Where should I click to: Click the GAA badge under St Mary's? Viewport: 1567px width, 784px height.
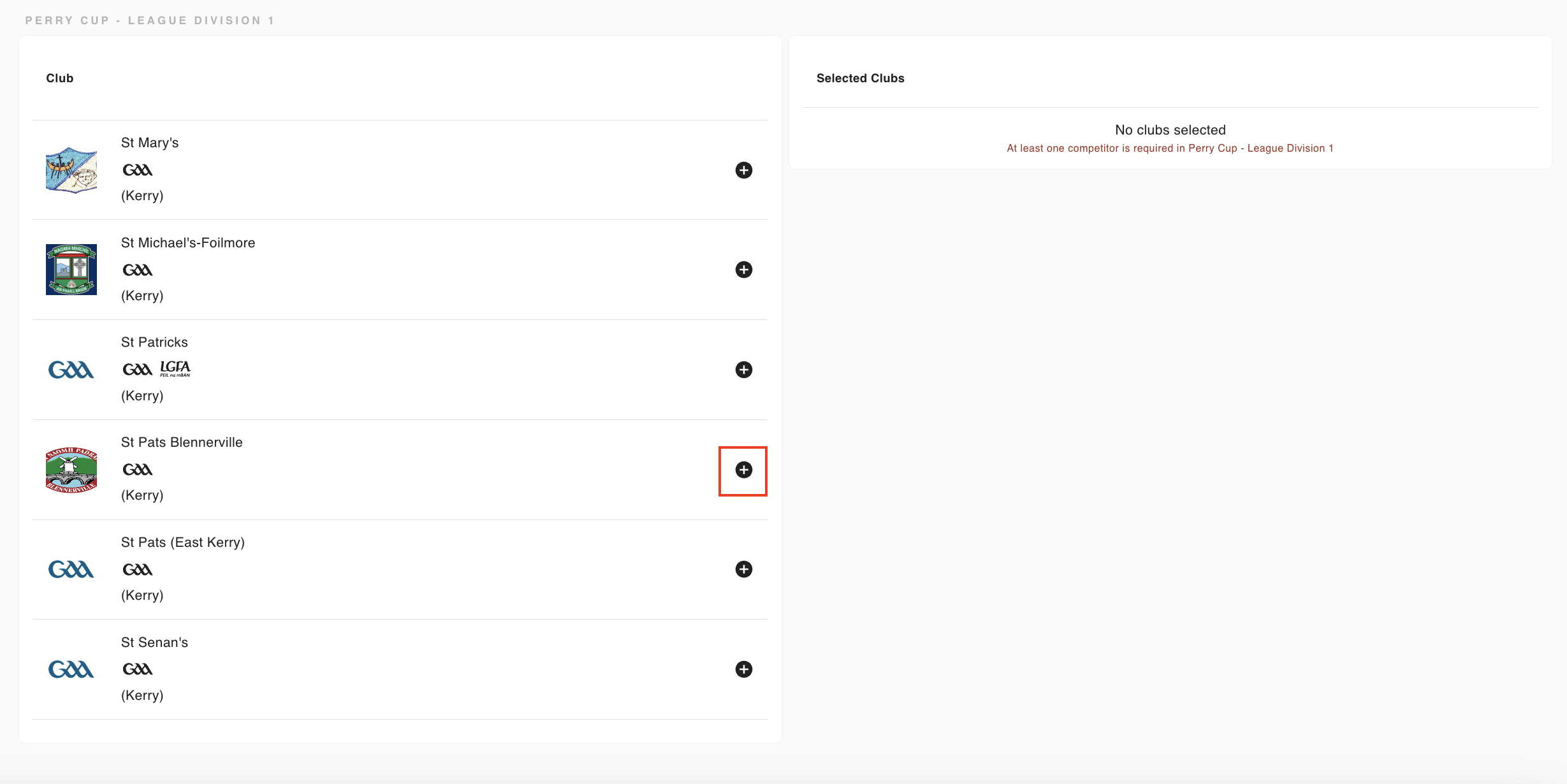[x=138, y=170]
